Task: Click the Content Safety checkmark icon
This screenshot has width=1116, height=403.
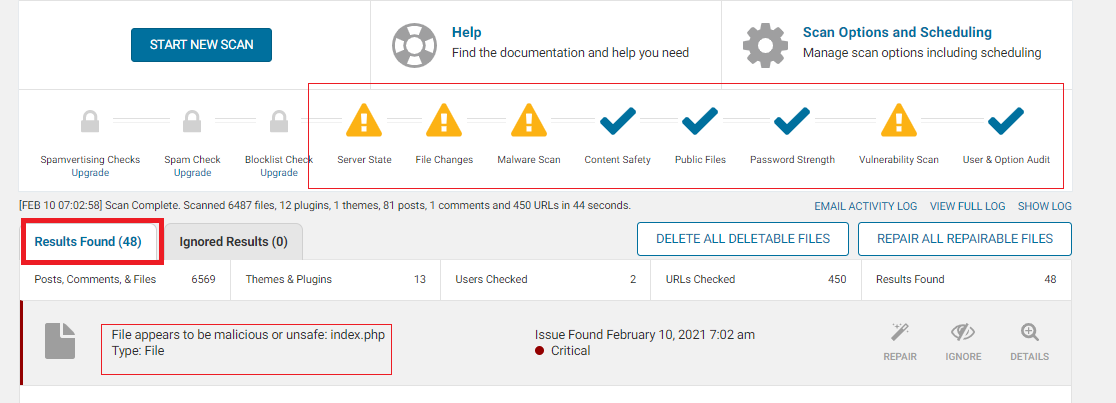Action: click(617, 122)
